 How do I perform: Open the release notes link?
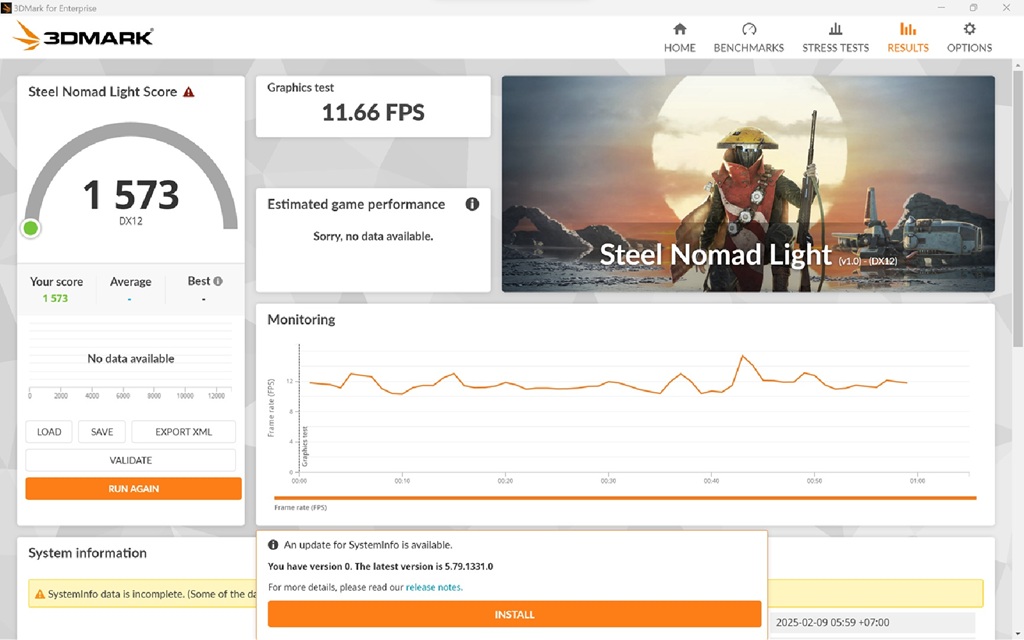[x=434, y=587]
